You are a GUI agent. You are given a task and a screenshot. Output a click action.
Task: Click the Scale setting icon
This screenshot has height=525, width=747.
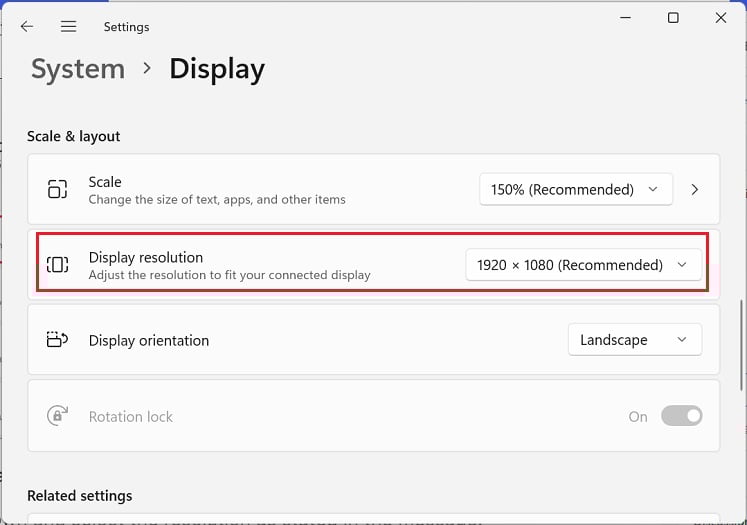57,189
